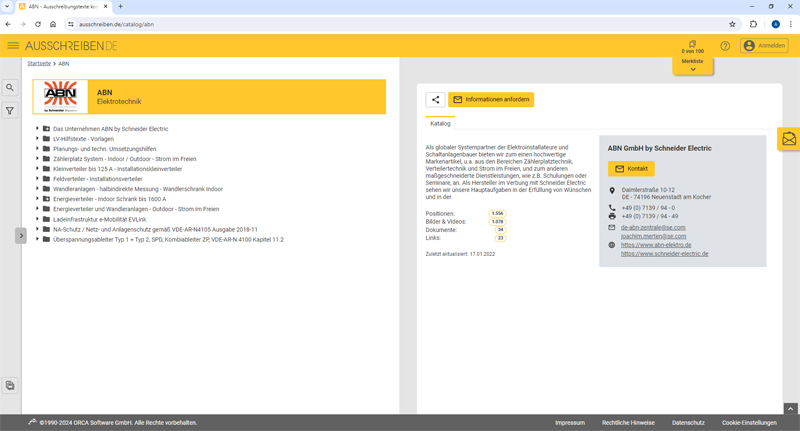Open a new browser tab
The width and height of the screenshot is (800, 431).
120,7
